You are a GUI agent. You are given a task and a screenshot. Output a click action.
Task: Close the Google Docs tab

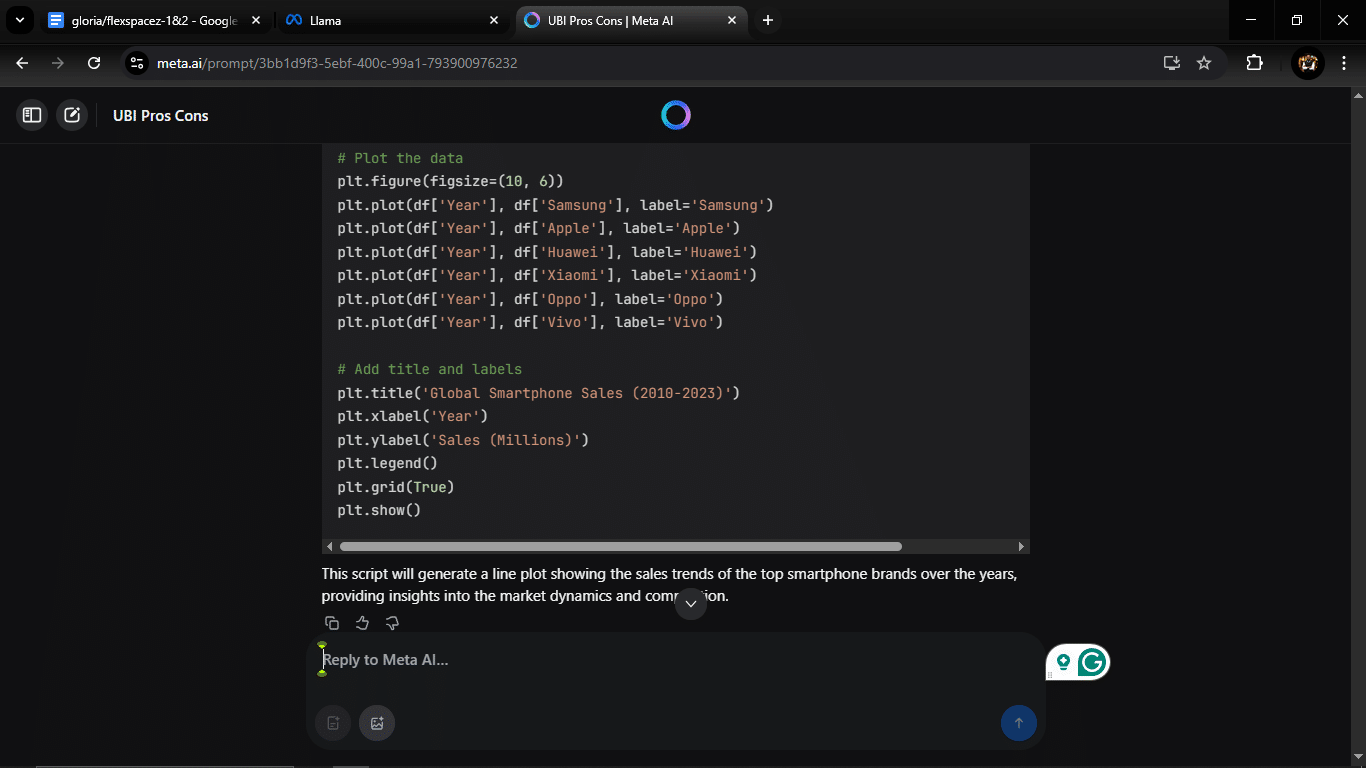254,20
